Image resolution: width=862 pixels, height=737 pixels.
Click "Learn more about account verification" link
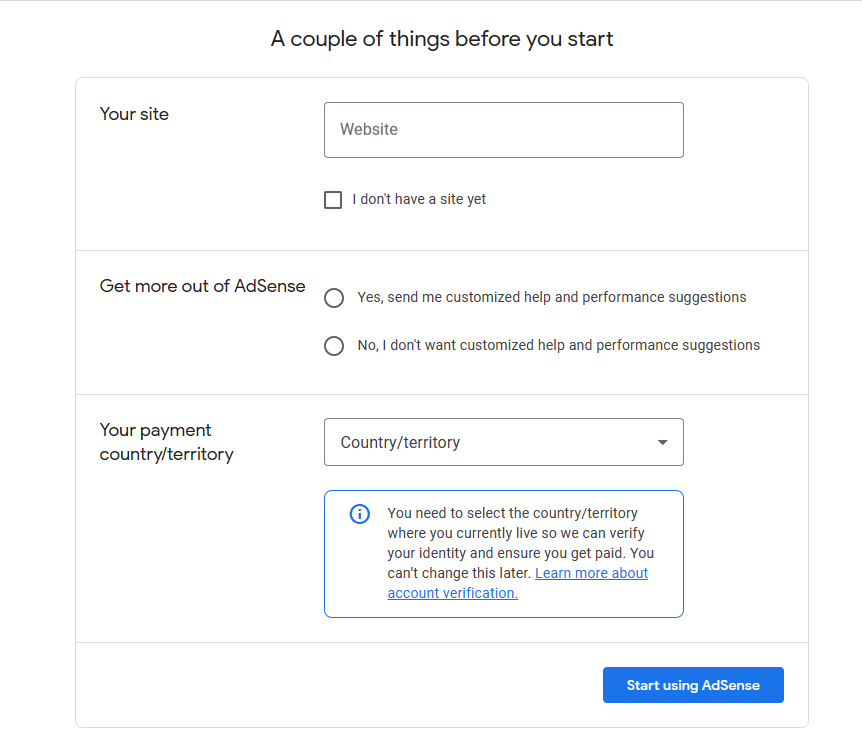click(x=591, y=573)
